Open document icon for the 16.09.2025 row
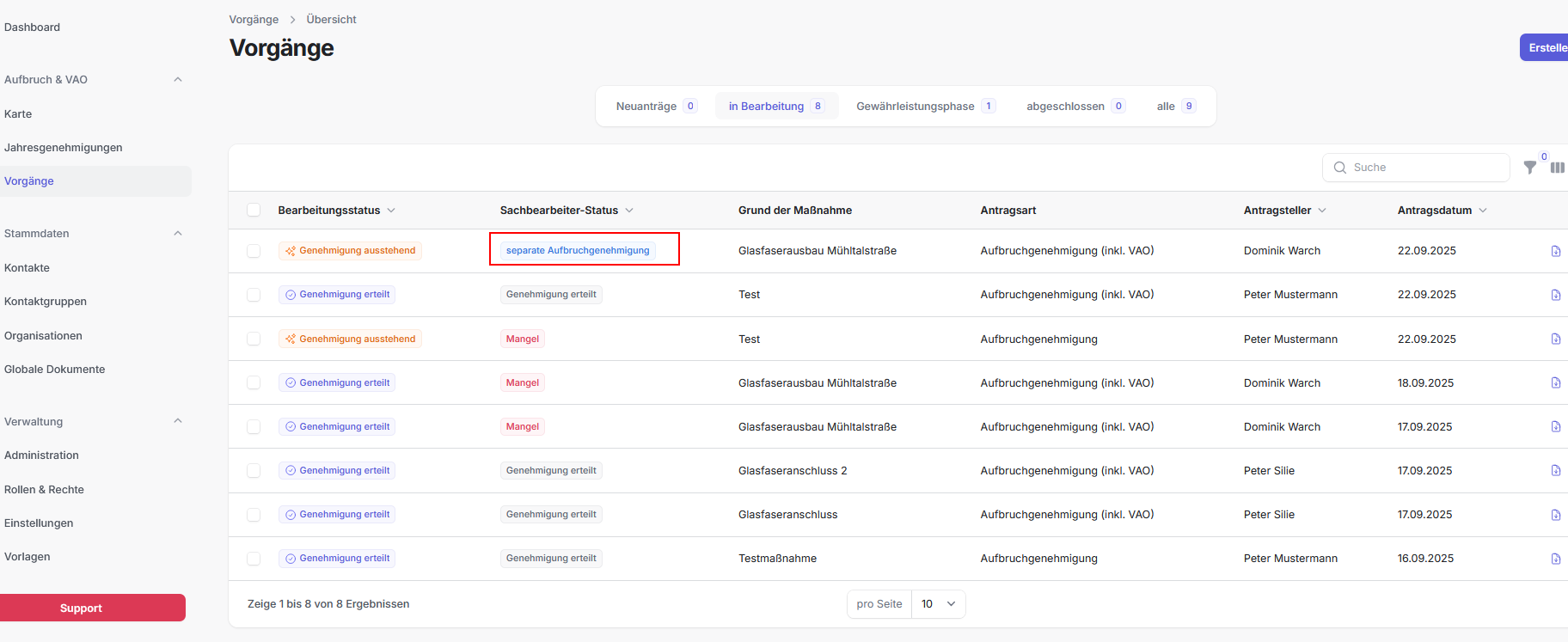Image resolution: width=1568 pixels, height=642 pixels. tap(1555, 559)
